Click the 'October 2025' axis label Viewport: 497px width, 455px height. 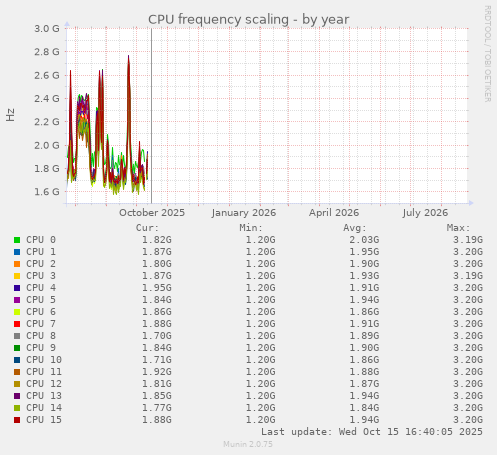click(152, 213)
